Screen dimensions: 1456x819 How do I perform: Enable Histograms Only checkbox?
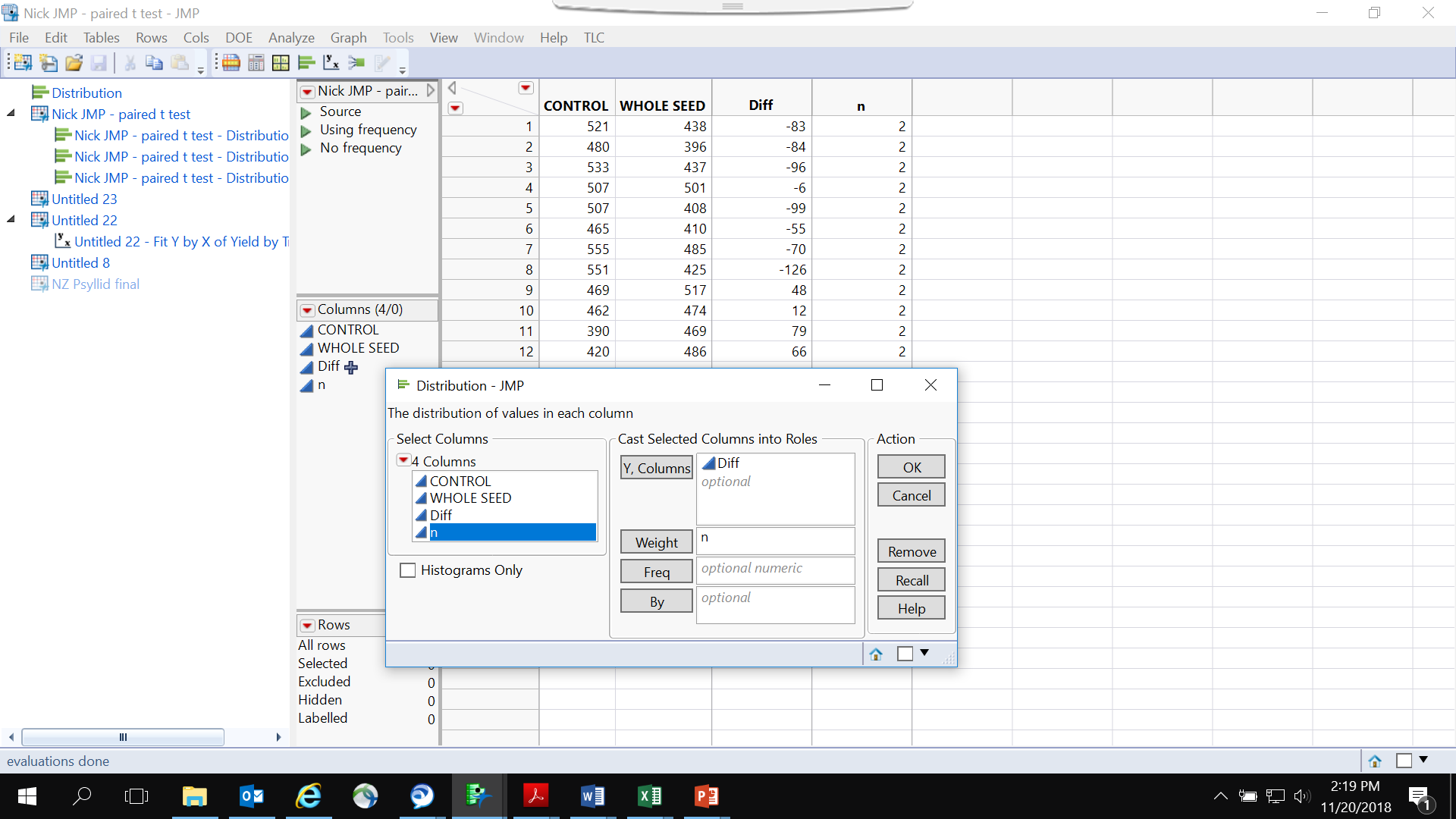[x=407, y=570]
